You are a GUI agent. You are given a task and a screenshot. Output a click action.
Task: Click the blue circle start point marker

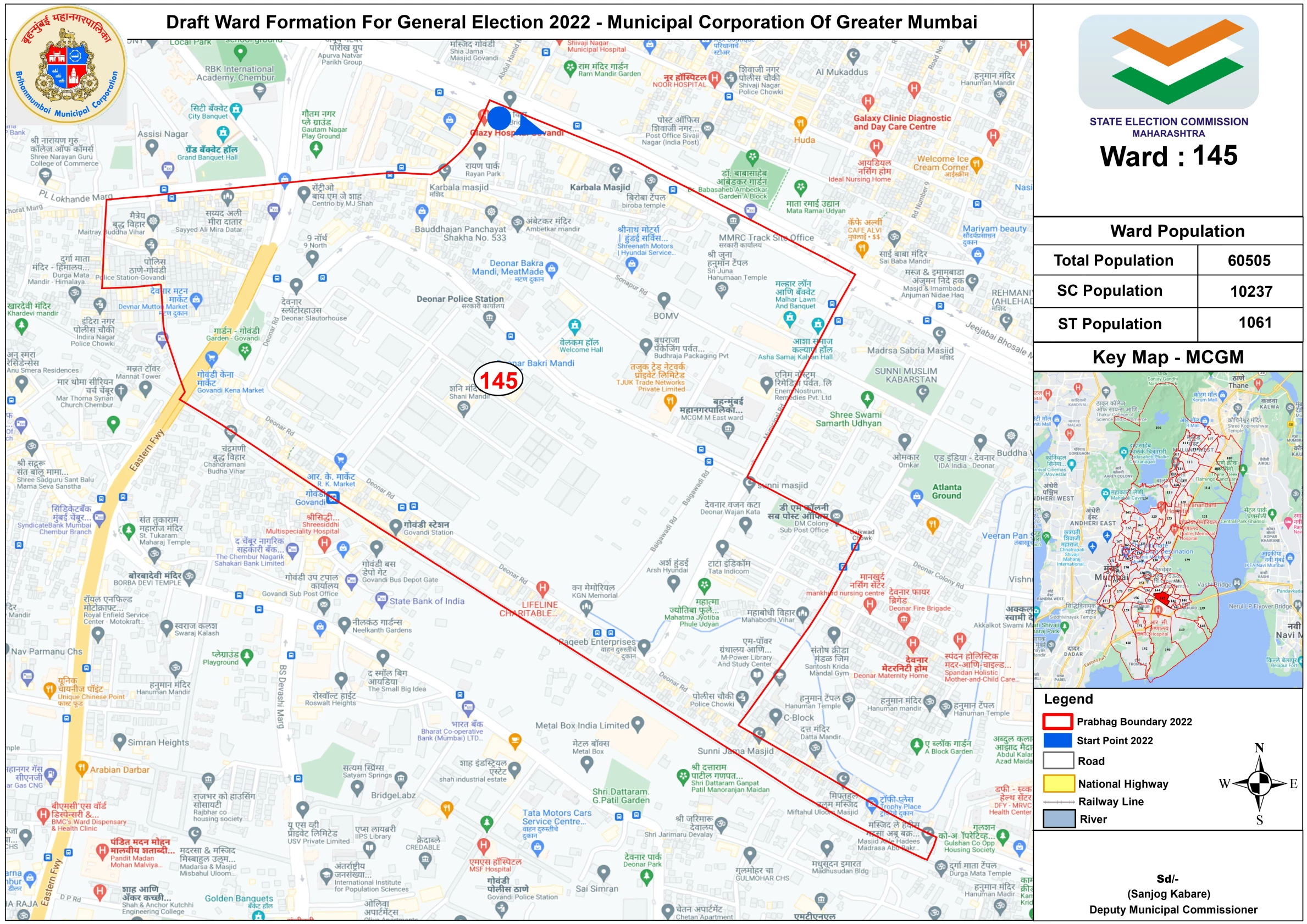pos(499,118)
